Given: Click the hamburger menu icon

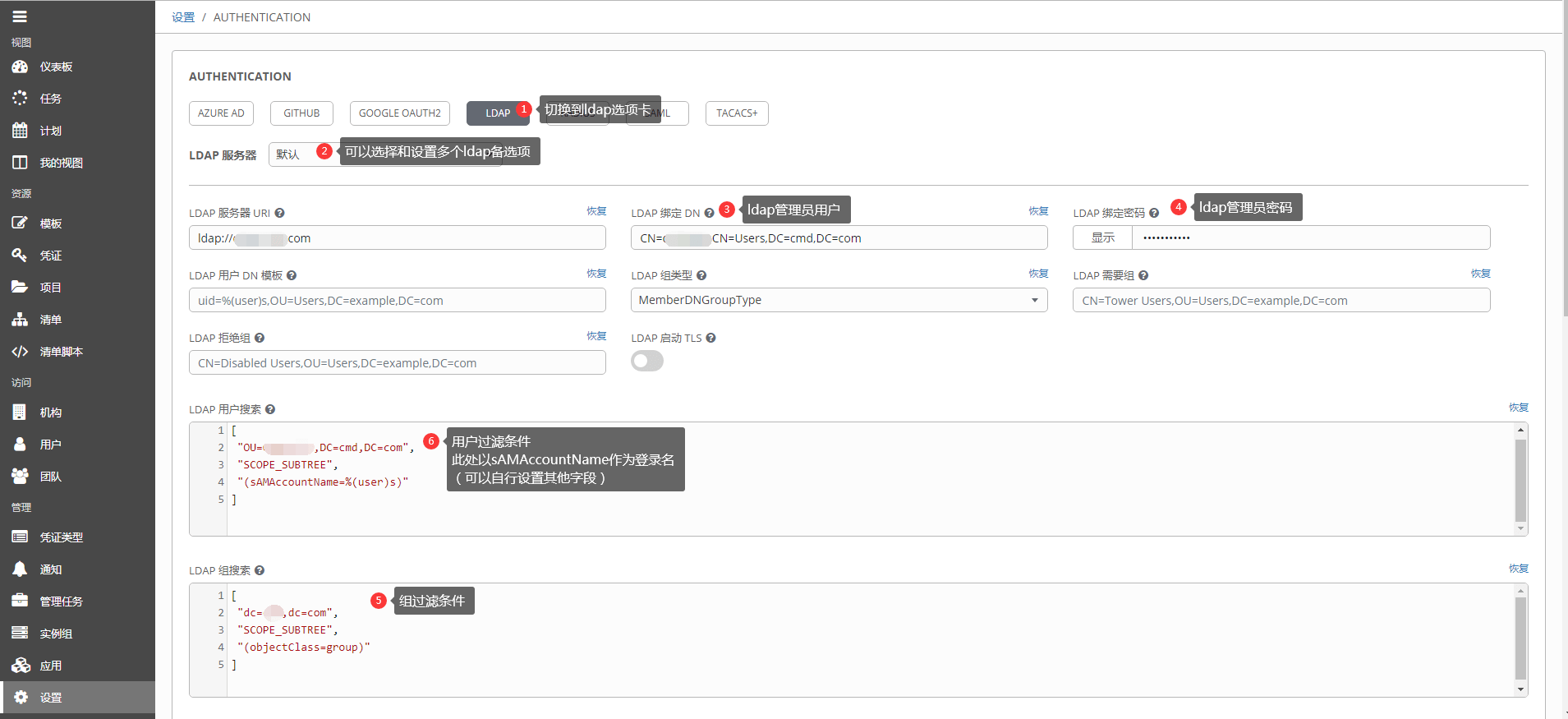Looking at the screenshot, I should (20, 16).
